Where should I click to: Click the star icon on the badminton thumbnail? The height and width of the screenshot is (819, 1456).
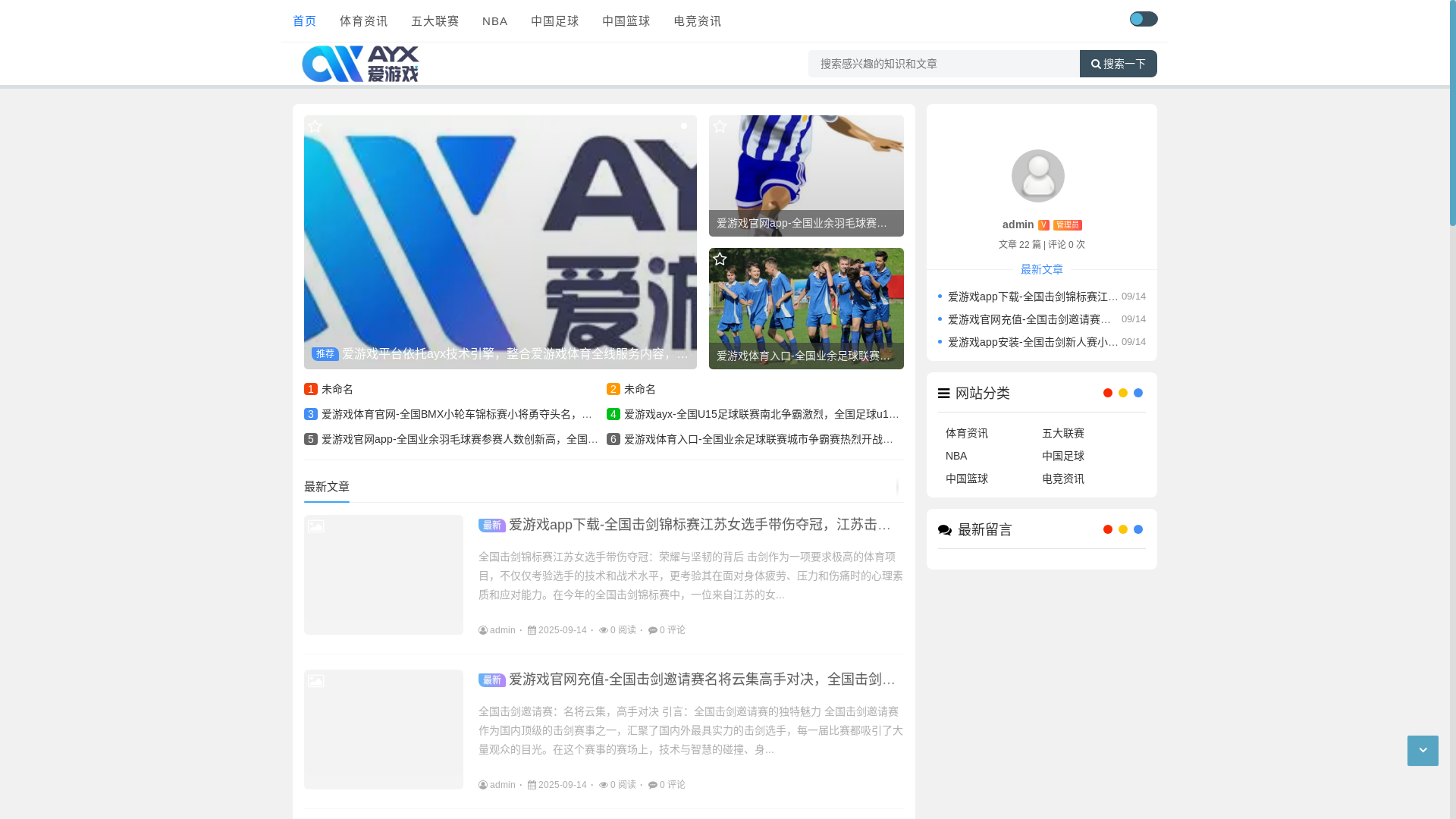coord(720,127)
